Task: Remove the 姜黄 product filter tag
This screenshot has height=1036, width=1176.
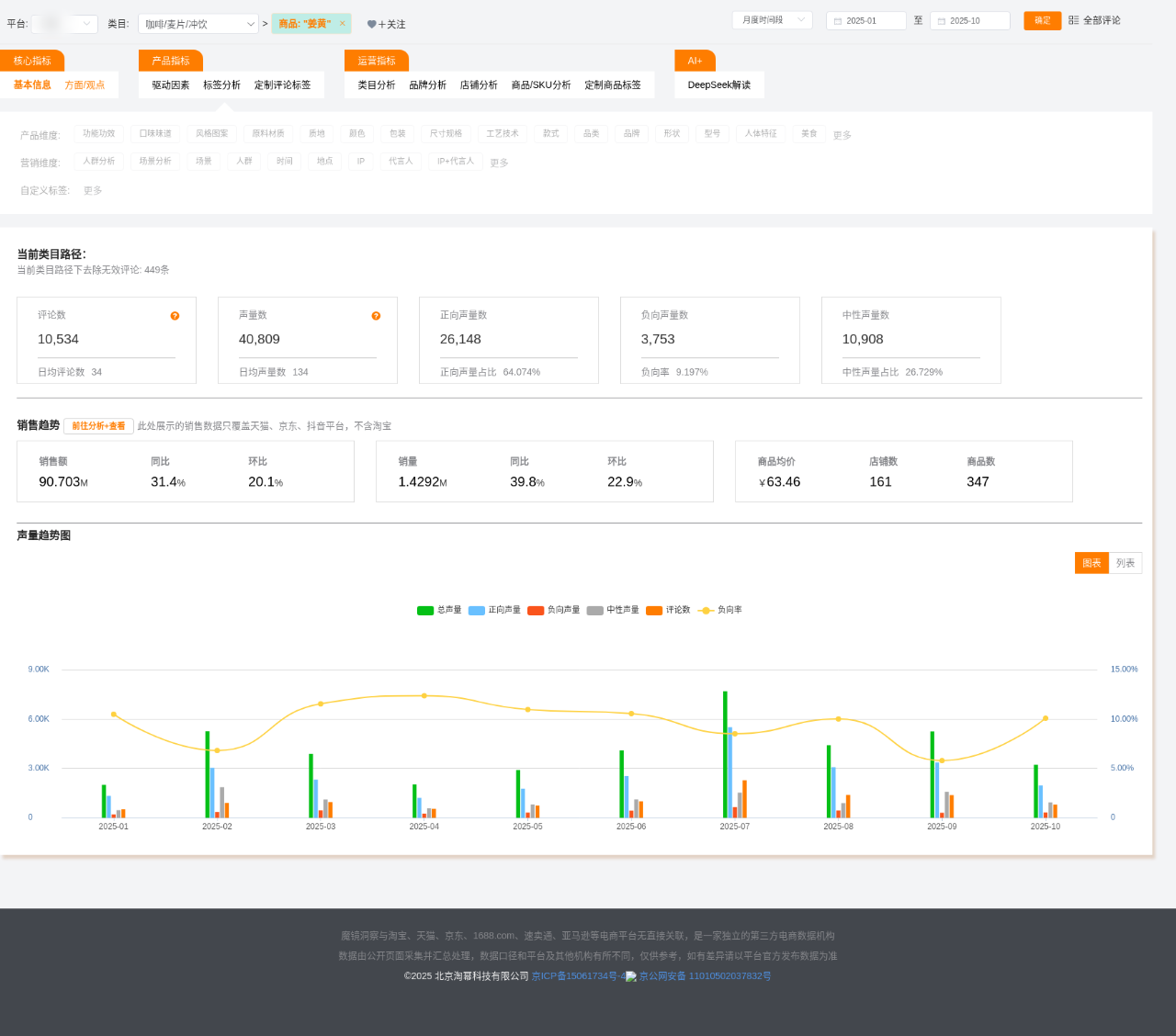Action: point(343,24)
